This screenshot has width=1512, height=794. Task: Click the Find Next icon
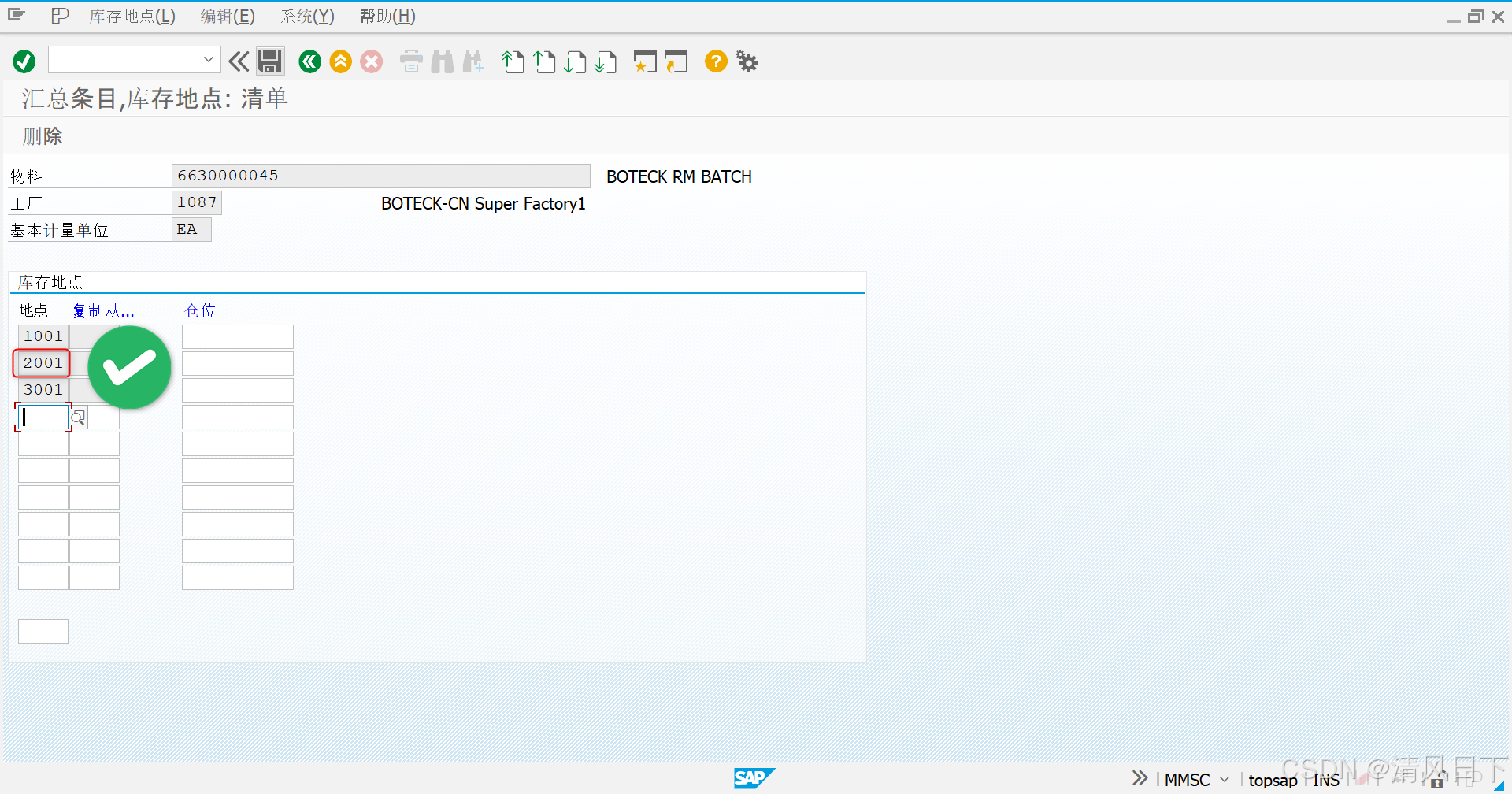[473, 61]
